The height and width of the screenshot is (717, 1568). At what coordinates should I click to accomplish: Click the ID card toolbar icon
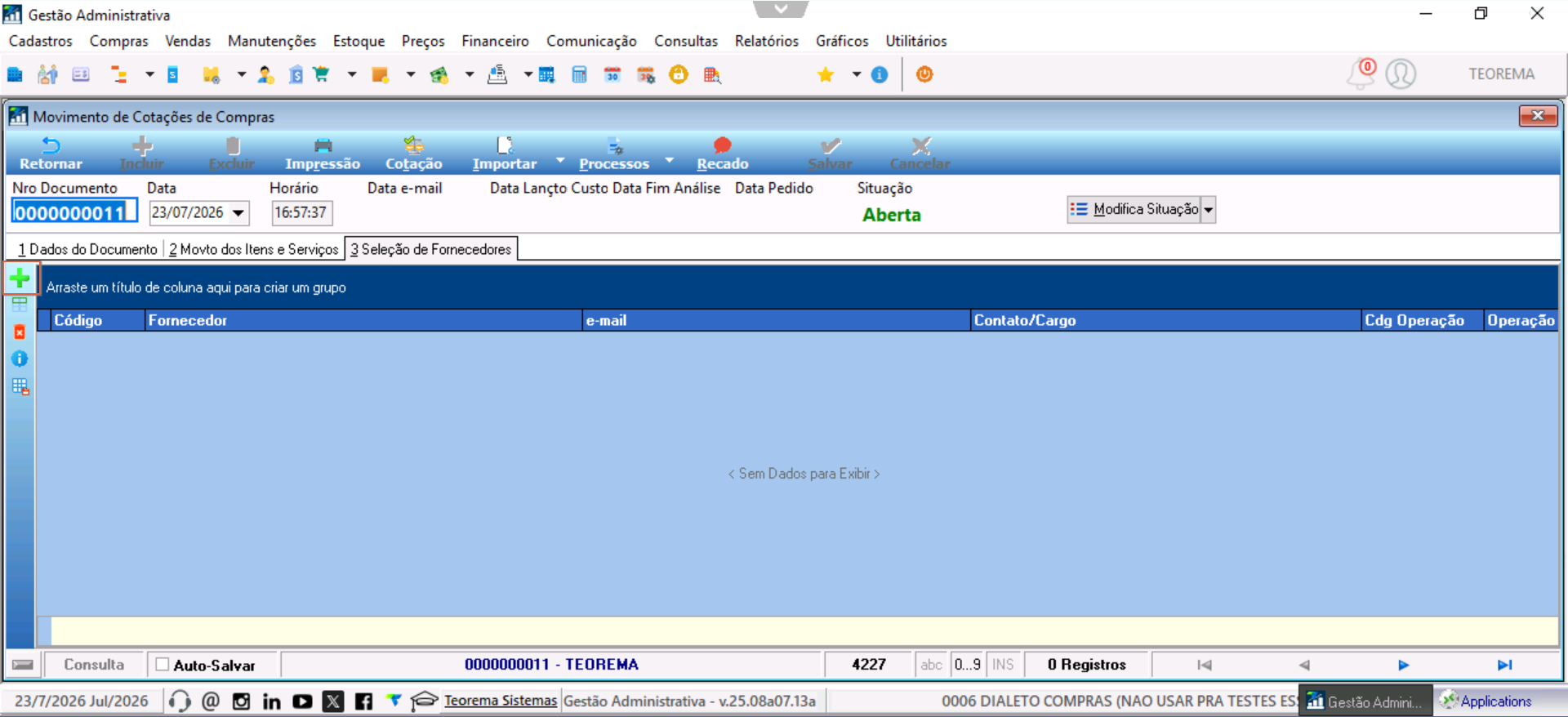click(x=81, y=75)
